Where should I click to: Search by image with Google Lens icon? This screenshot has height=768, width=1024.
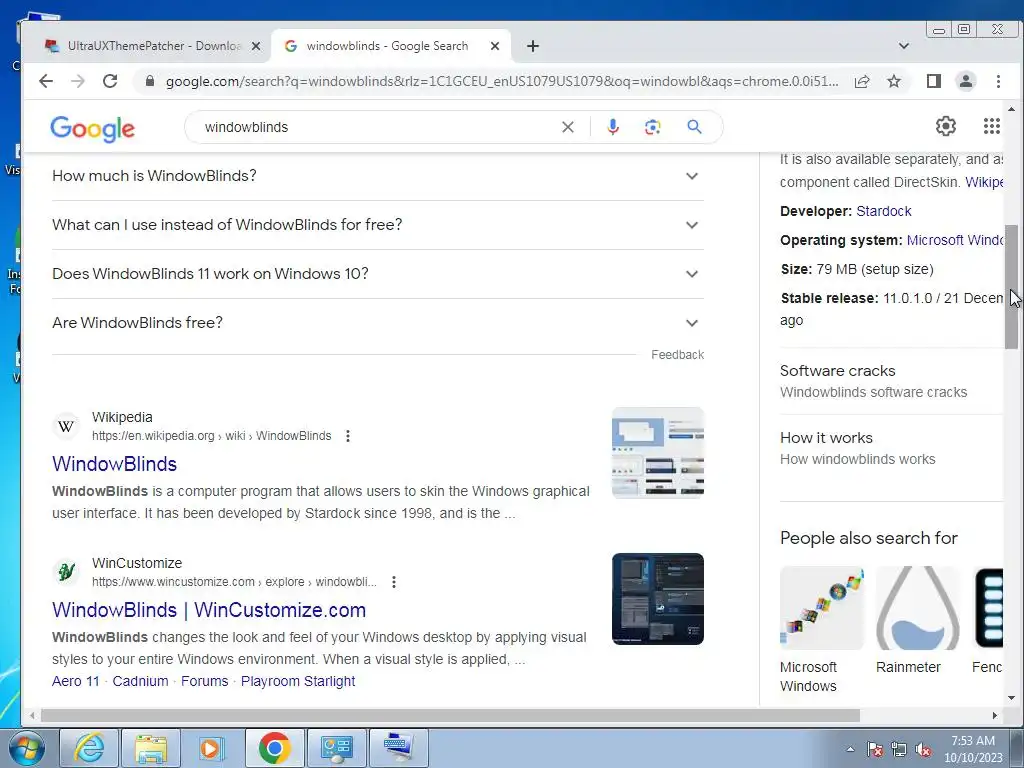tap(652, 127)
